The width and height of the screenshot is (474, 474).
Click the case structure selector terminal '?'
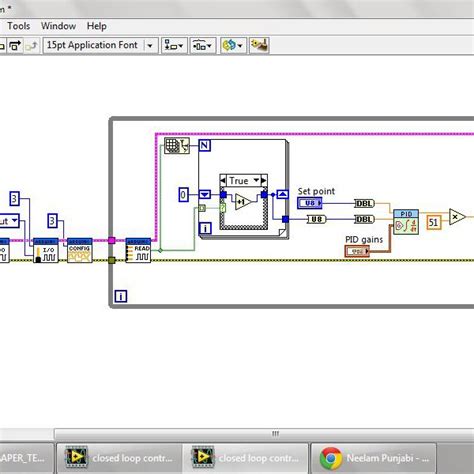[223, 208]
